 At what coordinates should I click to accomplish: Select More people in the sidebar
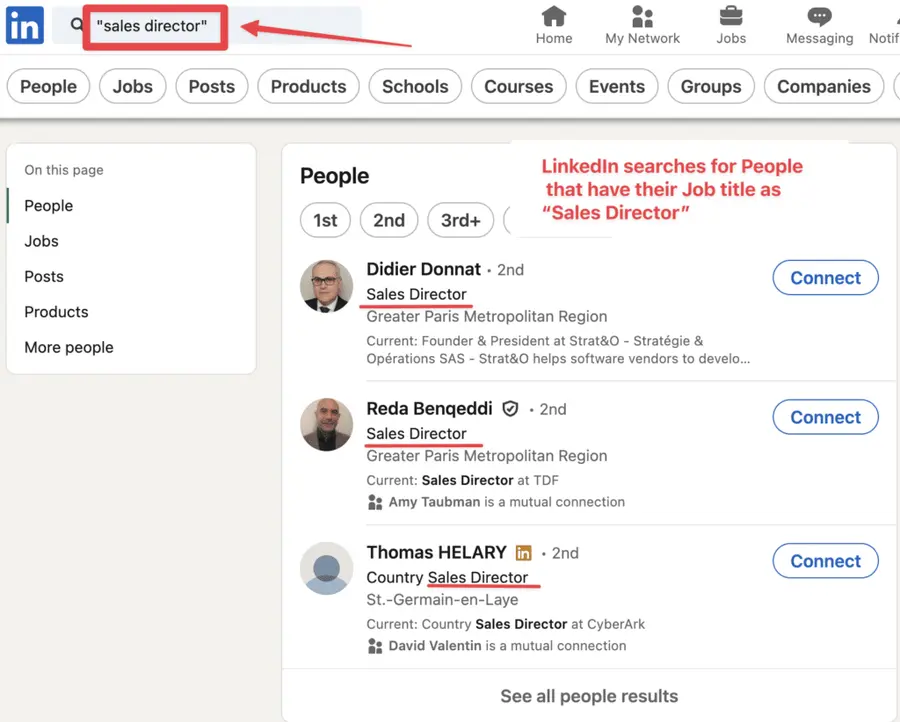(68, 347)
